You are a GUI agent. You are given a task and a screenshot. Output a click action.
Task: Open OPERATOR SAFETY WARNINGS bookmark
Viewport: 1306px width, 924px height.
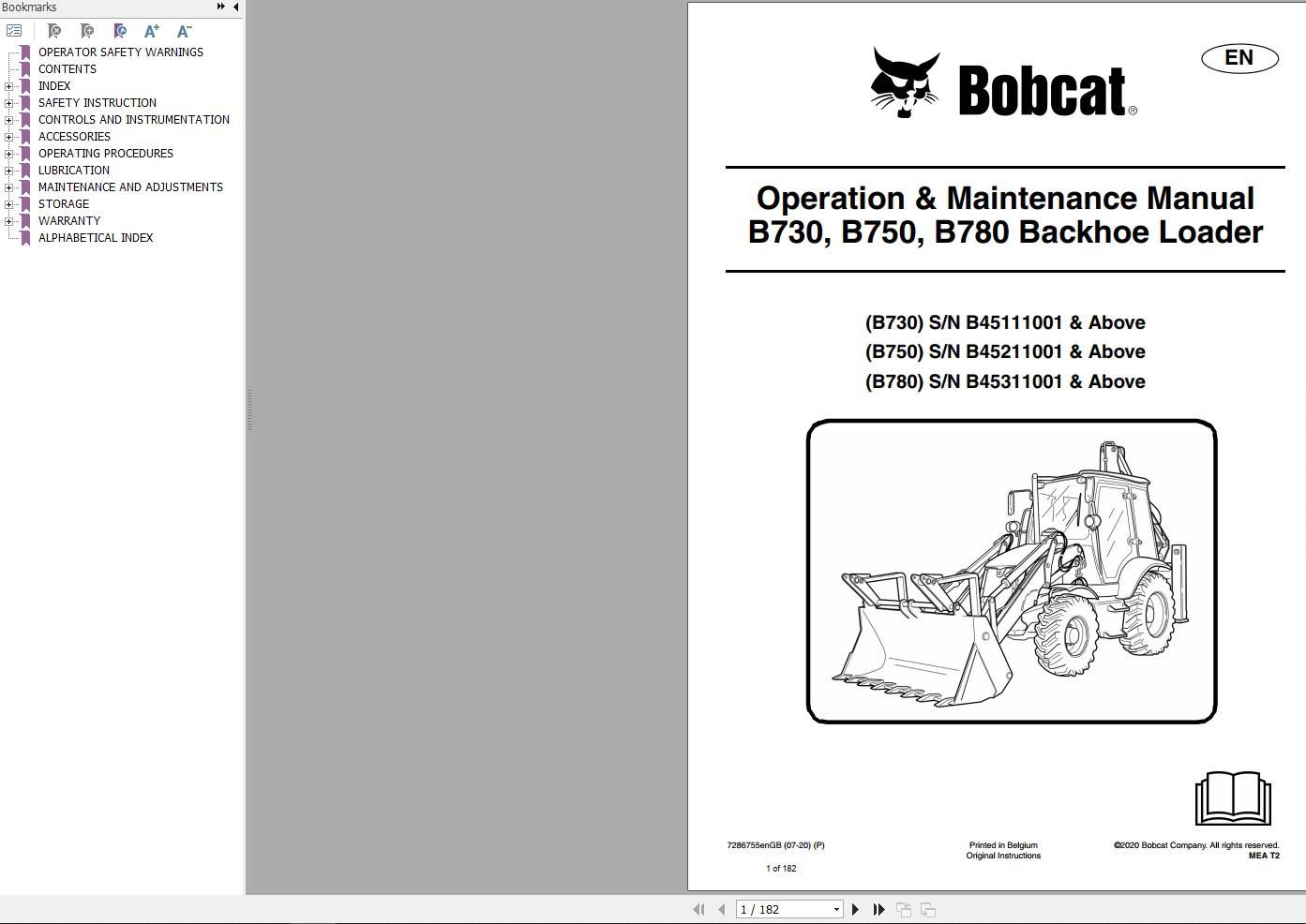point(121,52)
